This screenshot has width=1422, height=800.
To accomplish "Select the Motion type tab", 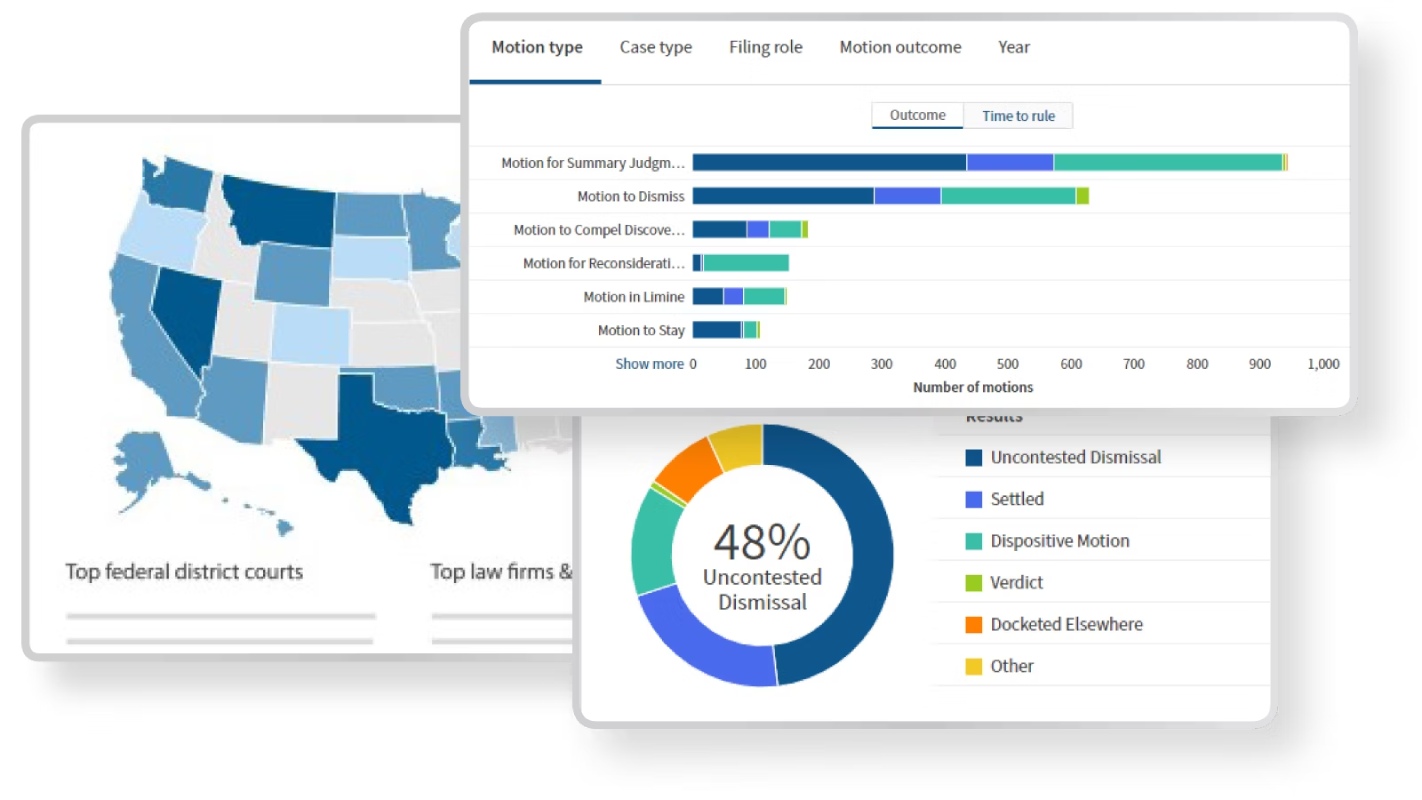I will (537, 47).
